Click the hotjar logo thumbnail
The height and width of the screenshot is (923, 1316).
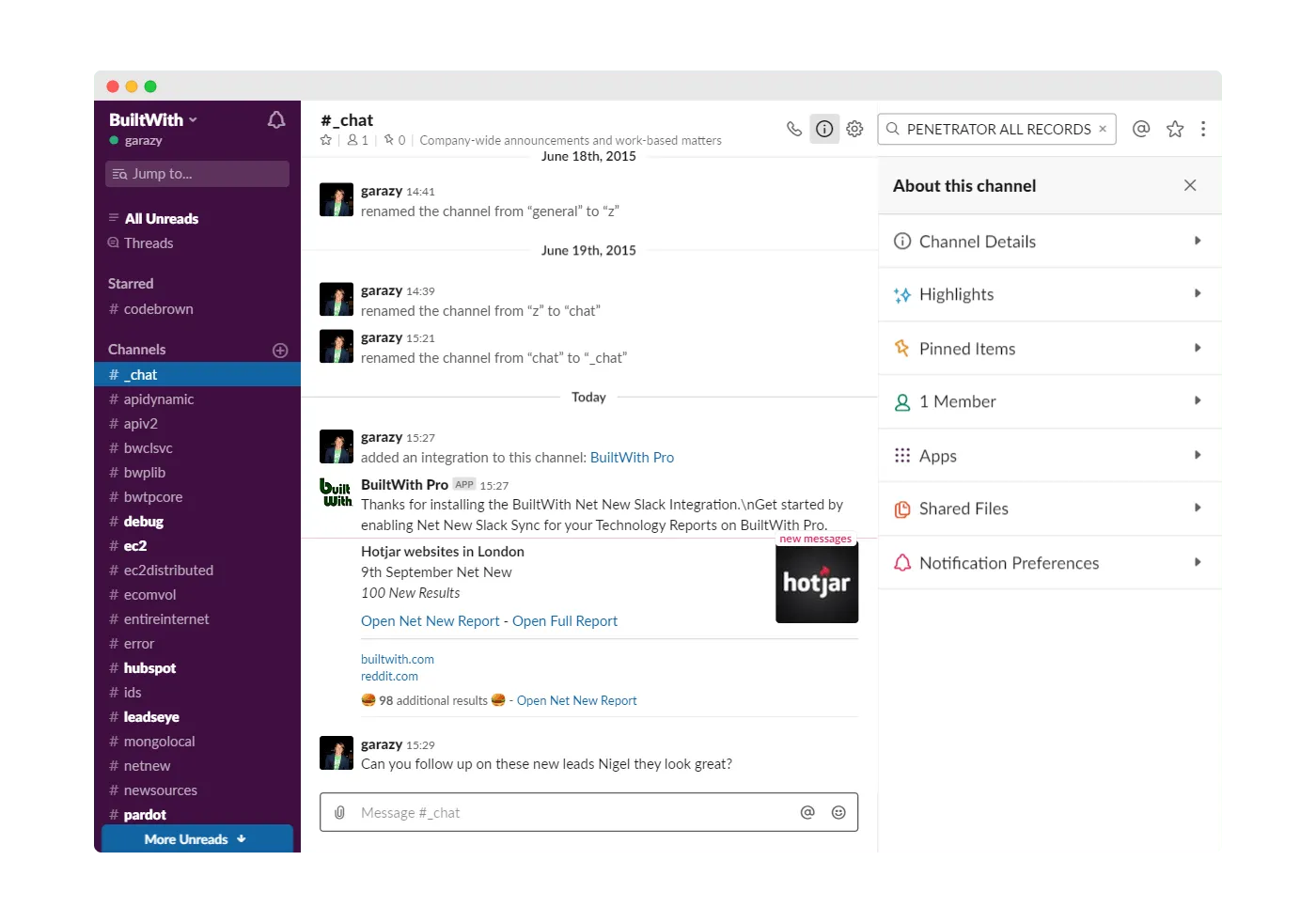point(816,584)
